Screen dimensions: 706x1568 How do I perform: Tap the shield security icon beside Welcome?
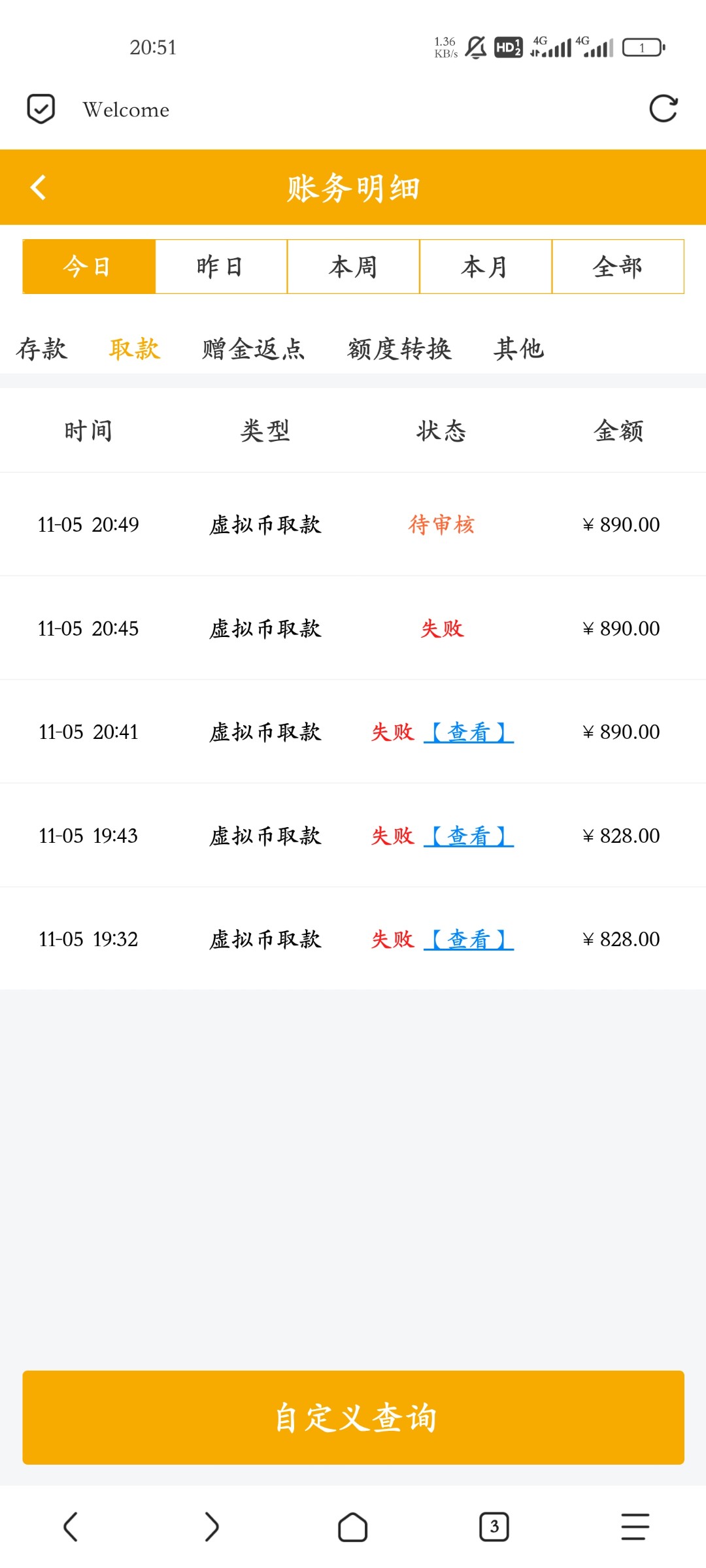click(41, 109)
